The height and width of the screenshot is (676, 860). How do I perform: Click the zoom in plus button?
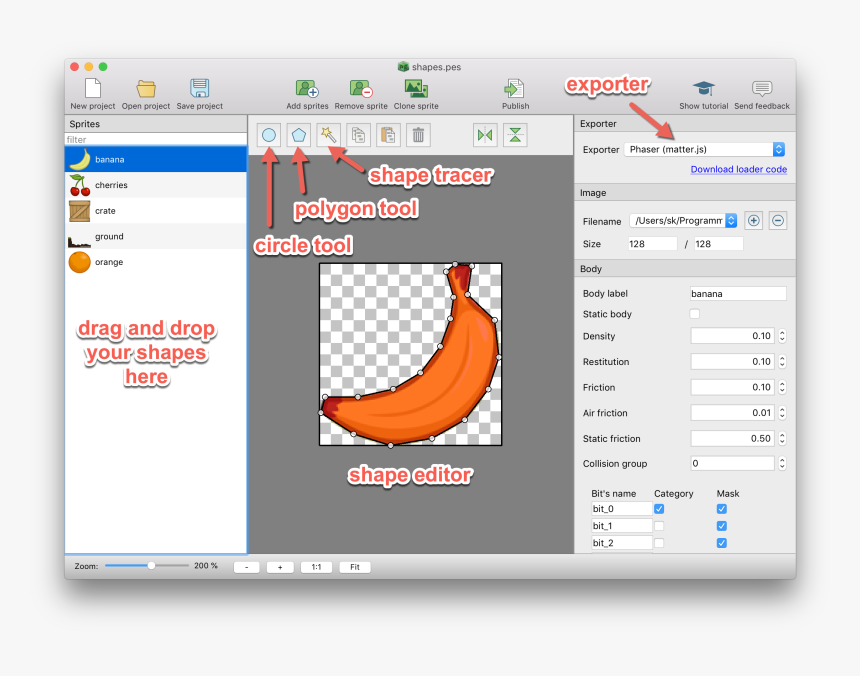pyautogui.click(x=280, y=567)
